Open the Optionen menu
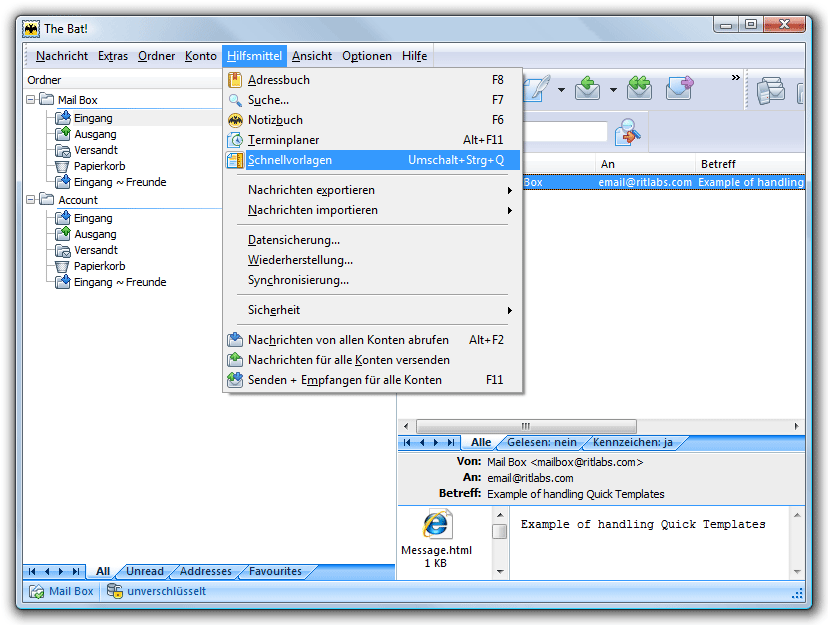 point(366,56)
